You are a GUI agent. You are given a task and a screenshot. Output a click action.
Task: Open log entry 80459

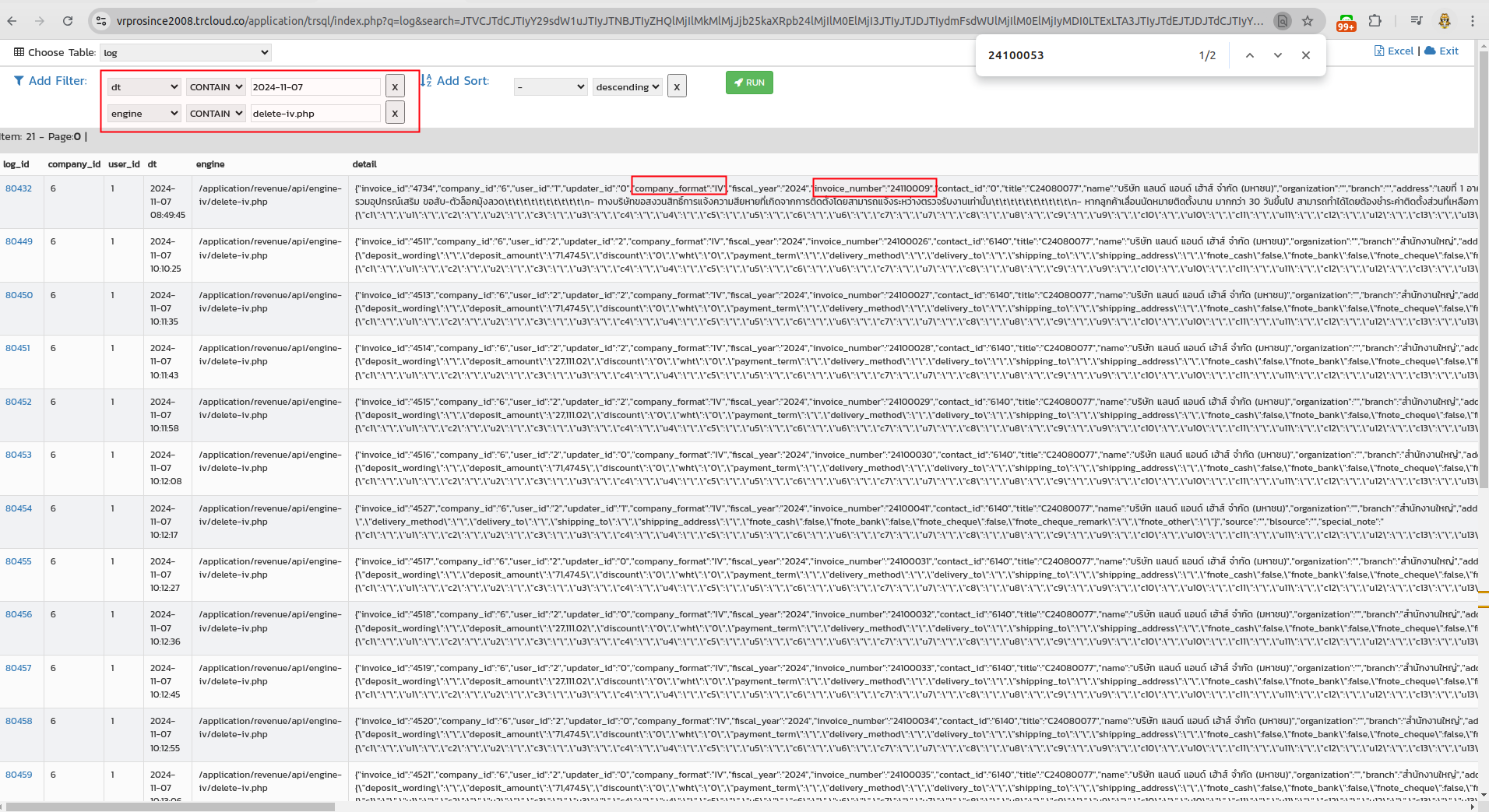(19, 775)
